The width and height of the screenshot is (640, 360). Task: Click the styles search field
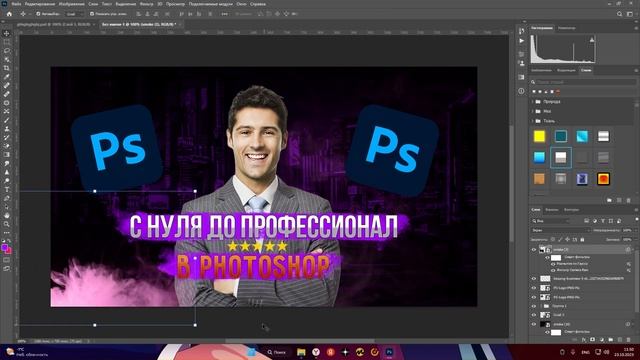coord(584,82)
